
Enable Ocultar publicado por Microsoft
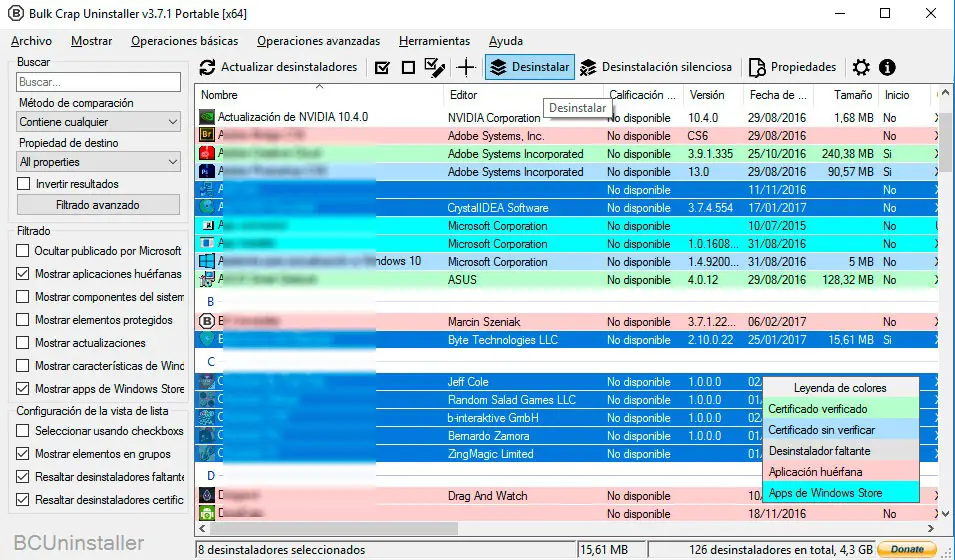pyautogui.click(x=23, y=250)
